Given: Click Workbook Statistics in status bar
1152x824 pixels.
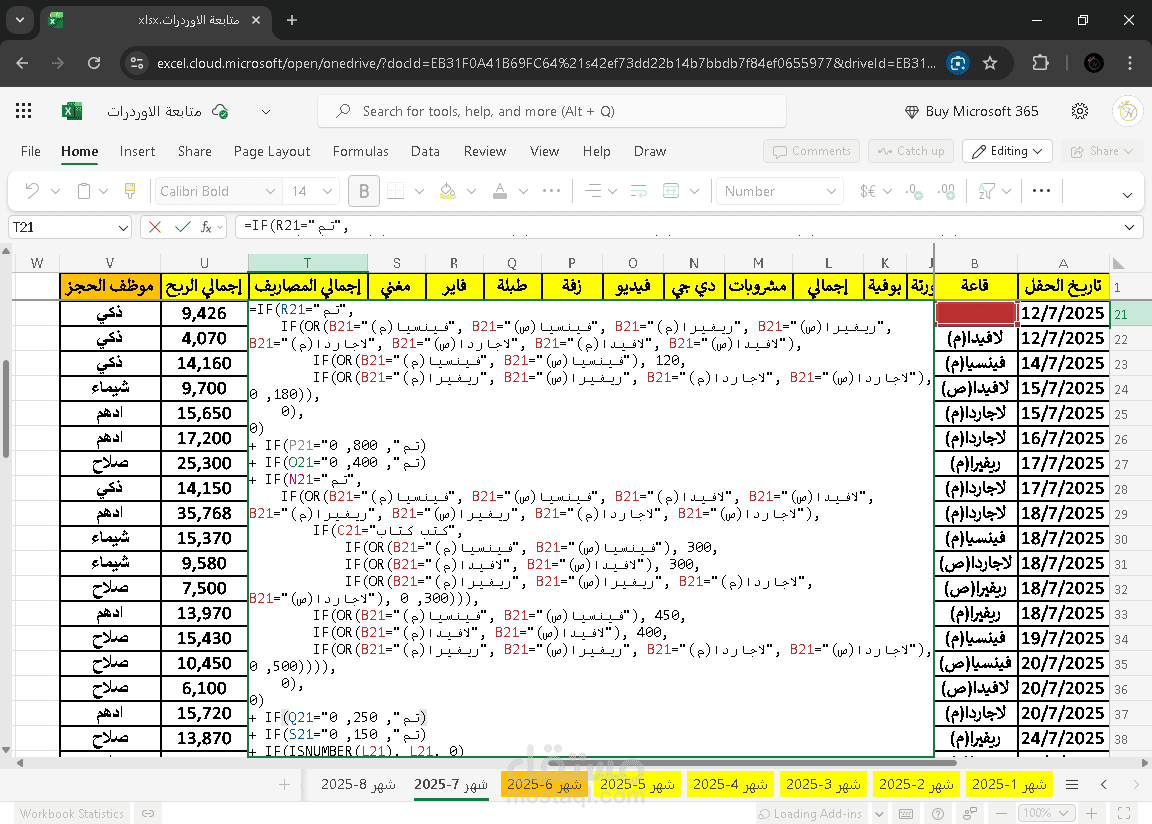Looking at the screenshot, I should [72, 814].
